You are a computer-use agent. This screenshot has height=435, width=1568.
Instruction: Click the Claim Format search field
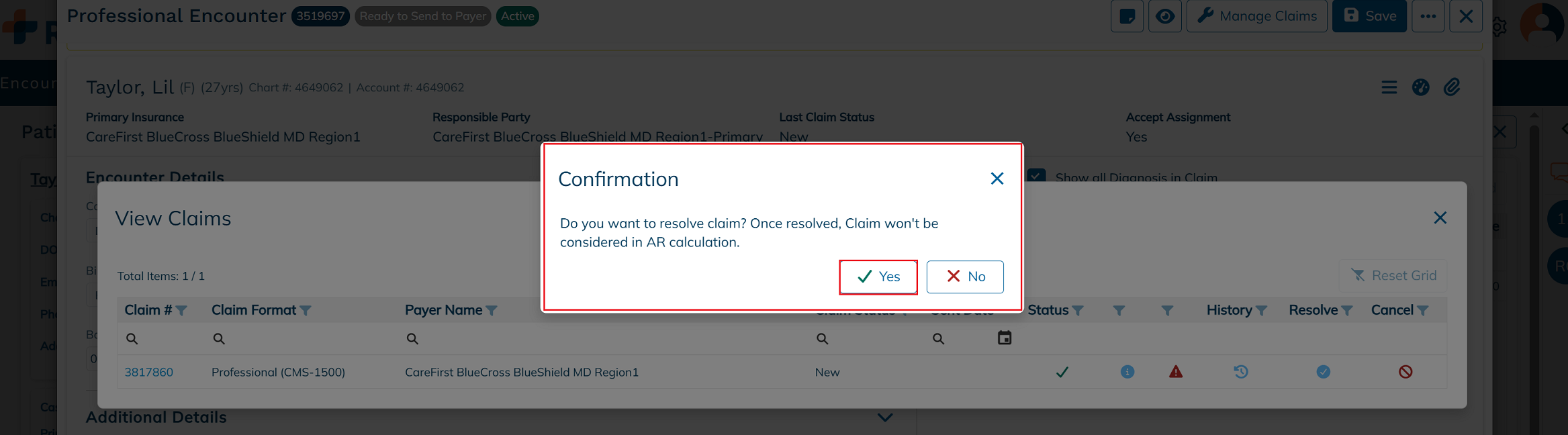point(304,339)
